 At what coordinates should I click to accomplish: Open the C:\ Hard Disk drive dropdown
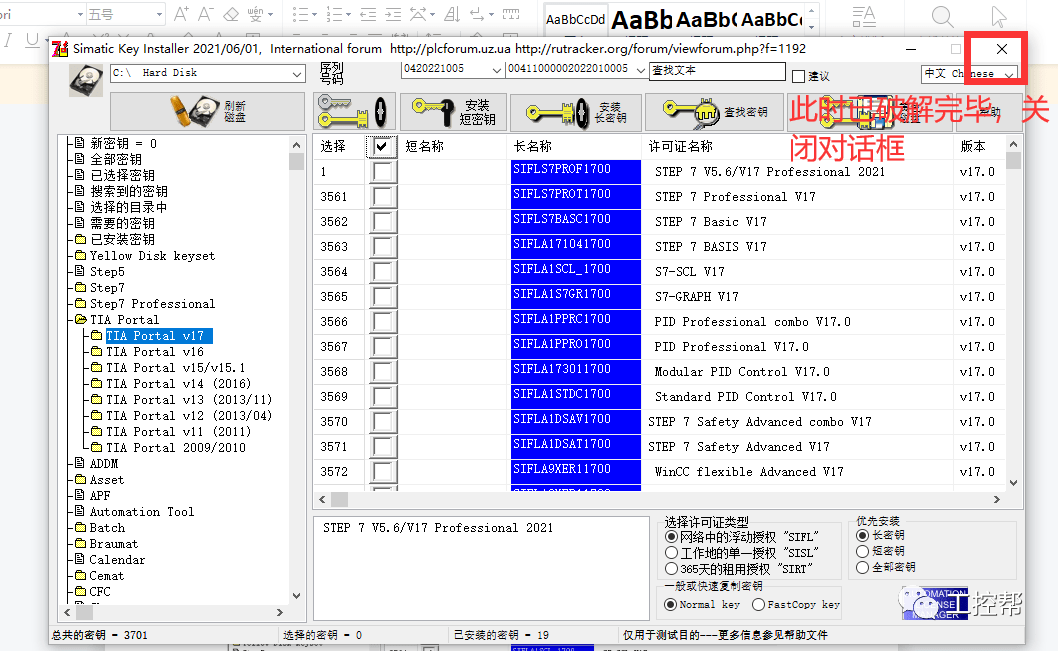(x=297, y=74)
